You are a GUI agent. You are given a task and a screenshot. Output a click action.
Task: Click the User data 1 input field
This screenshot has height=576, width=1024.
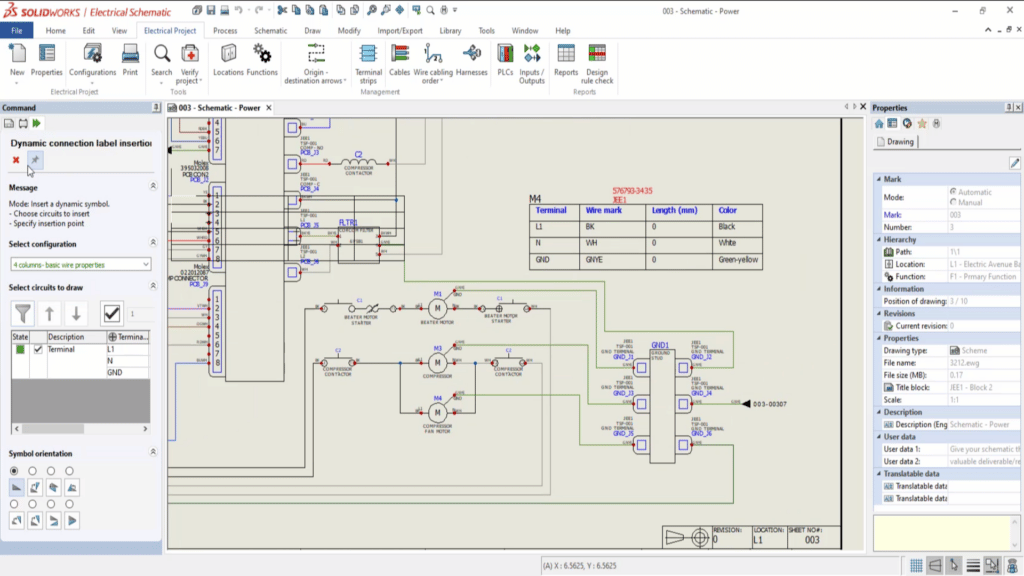click(x=985, y=448)
